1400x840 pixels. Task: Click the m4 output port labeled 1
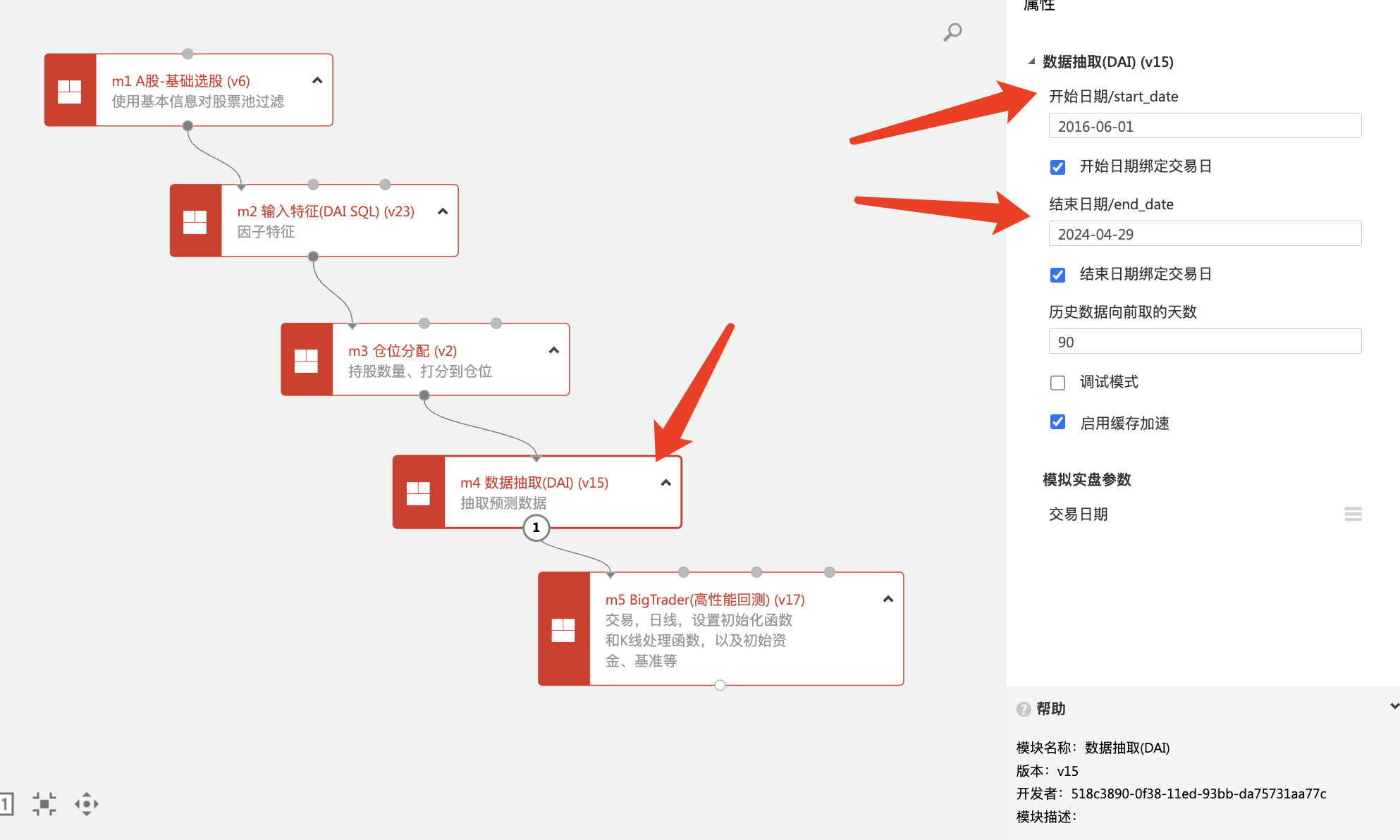coord(536,528)
